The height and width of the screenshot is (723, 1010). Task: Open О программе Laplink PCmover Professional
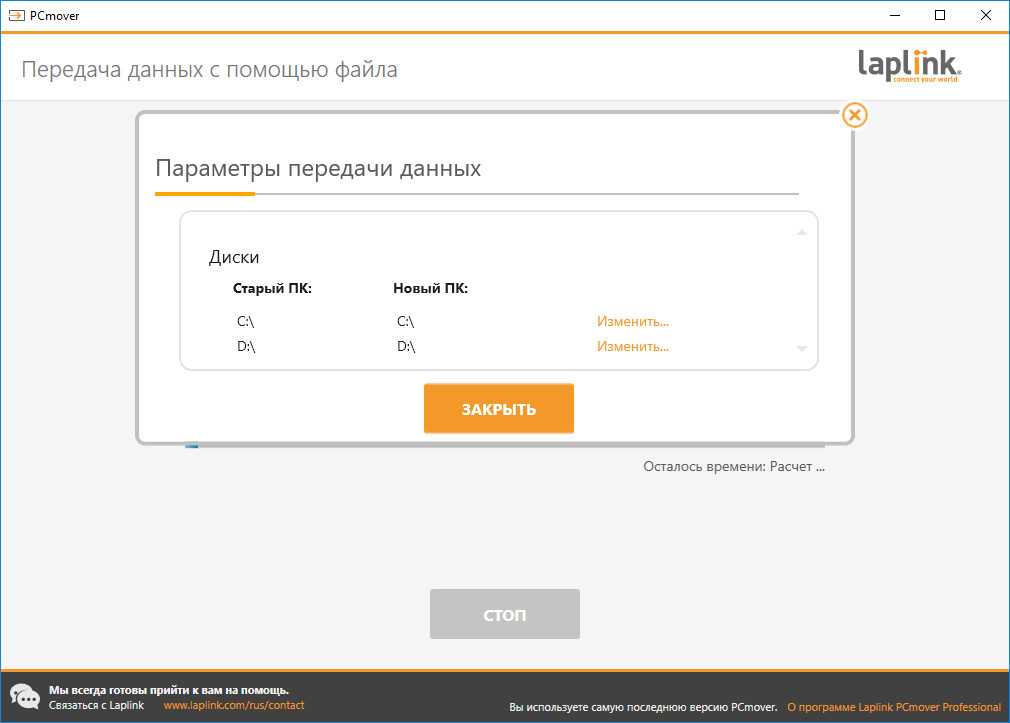point(893,707)
